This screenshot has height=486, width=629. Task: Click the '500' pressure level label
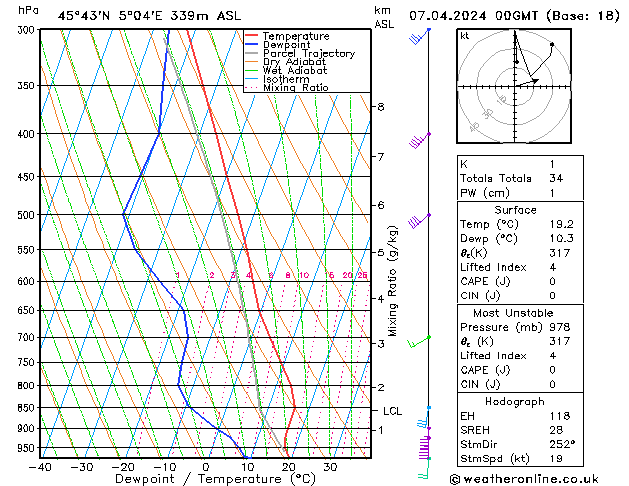[x=28, y=215]
